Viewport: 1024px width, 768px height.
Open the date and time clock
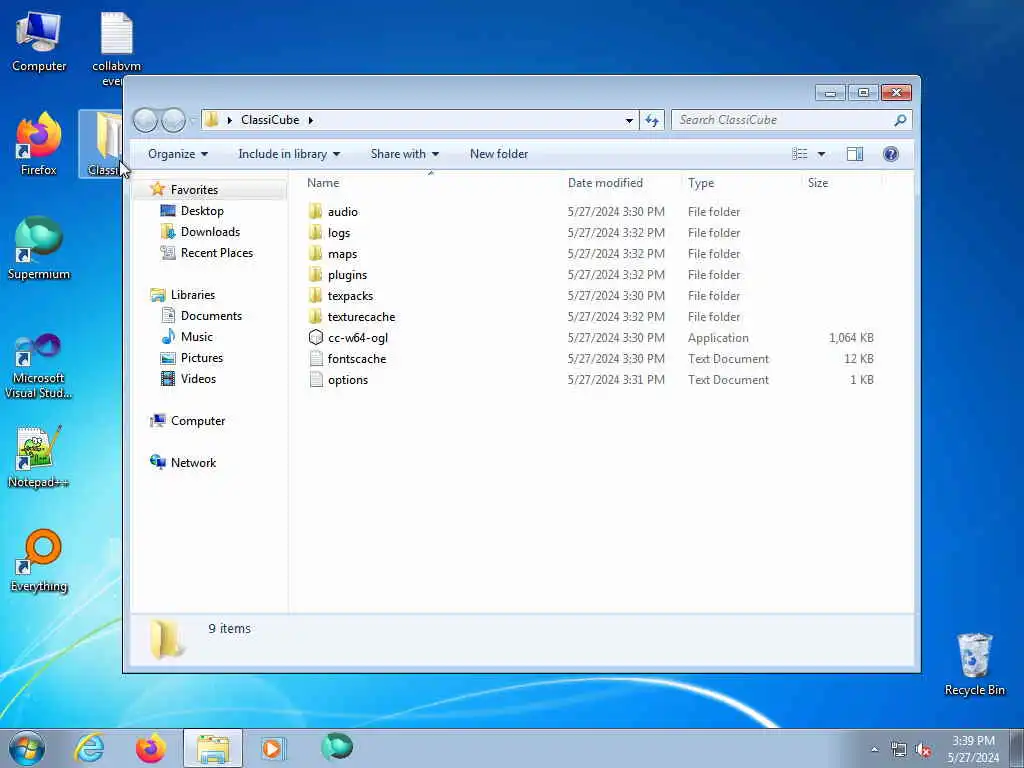[973, 749]
